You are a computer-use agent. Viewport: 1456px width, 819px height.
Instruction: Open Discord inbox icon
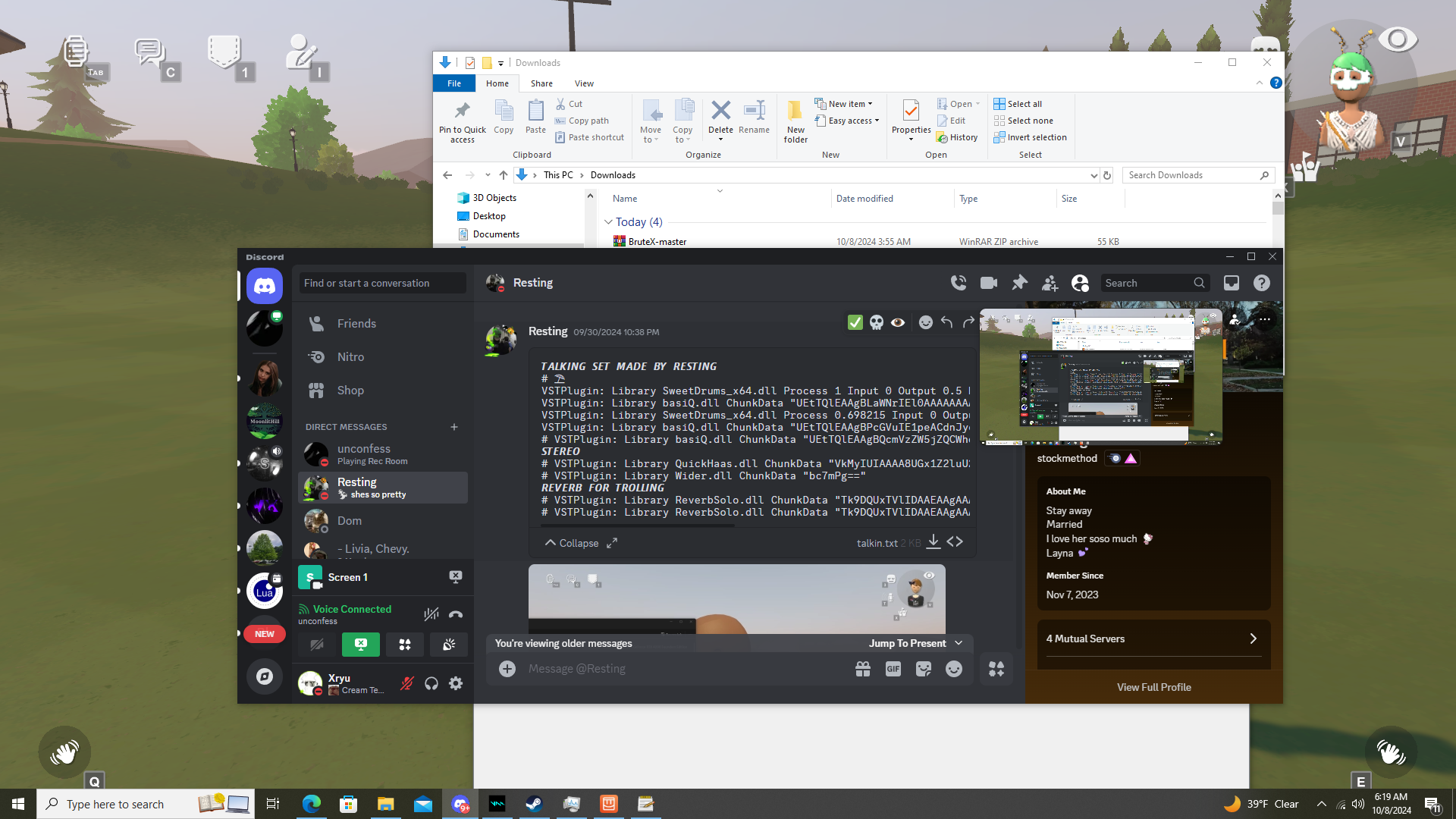click(x=1232, y=283)
